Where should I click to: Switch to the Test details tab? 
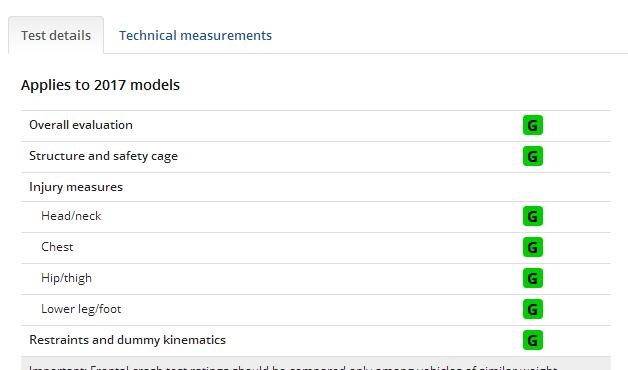point(56,35)
